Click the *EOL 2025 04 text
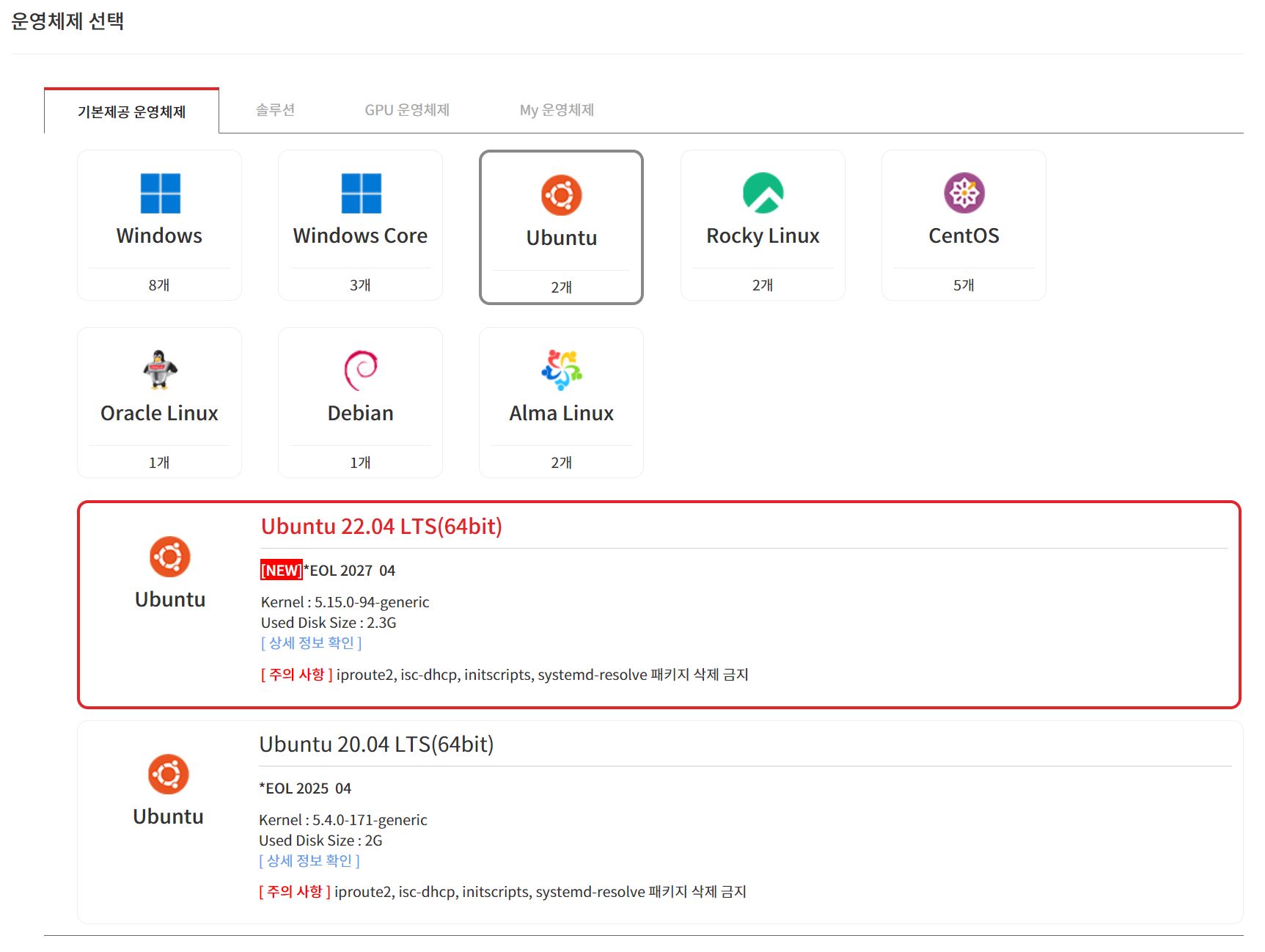Screen dimensions: 1265x952 (x=305, y=788)
